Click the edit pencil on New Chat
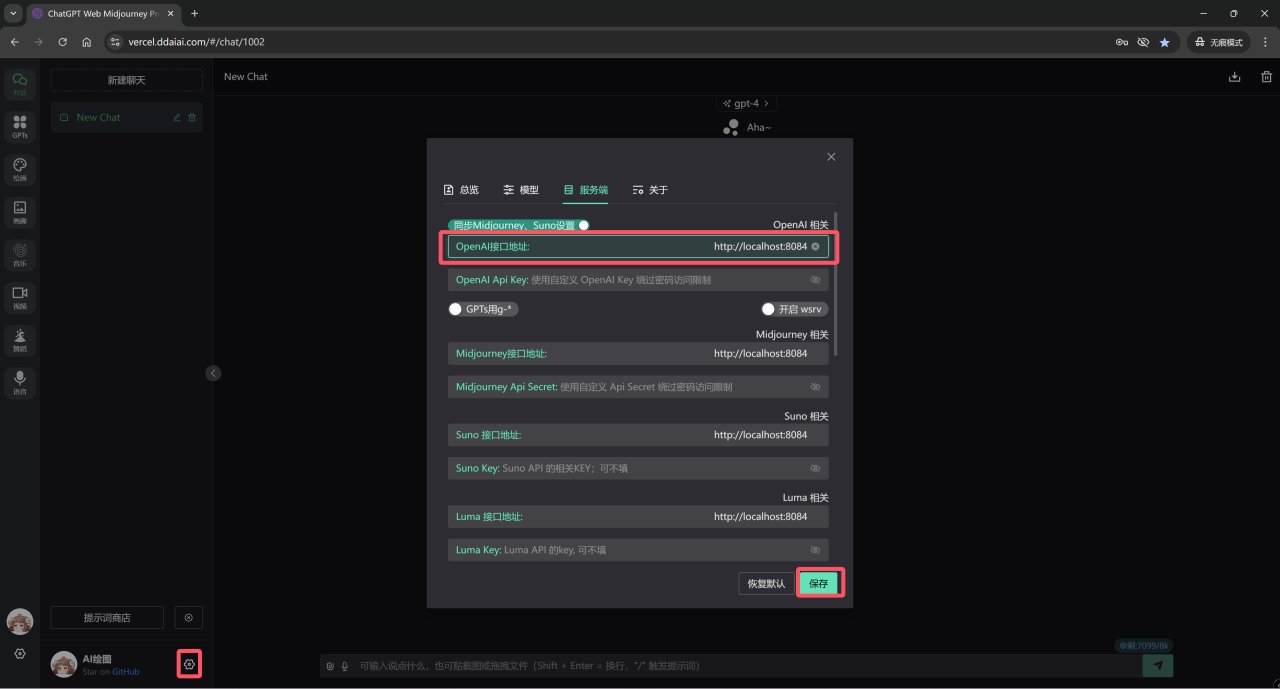 pos(177,117)
